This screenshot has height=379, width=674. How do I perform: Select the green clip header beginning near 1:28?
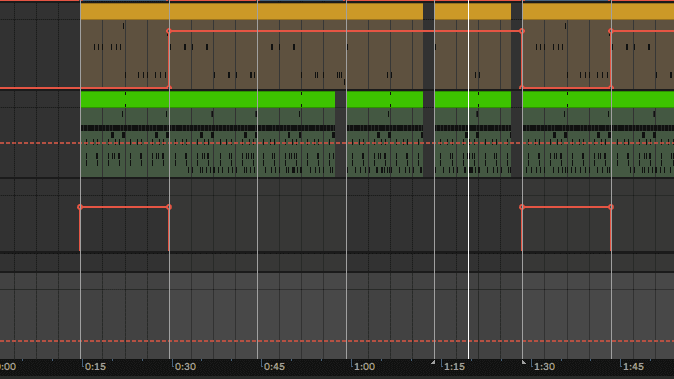(x=598, y=99)
